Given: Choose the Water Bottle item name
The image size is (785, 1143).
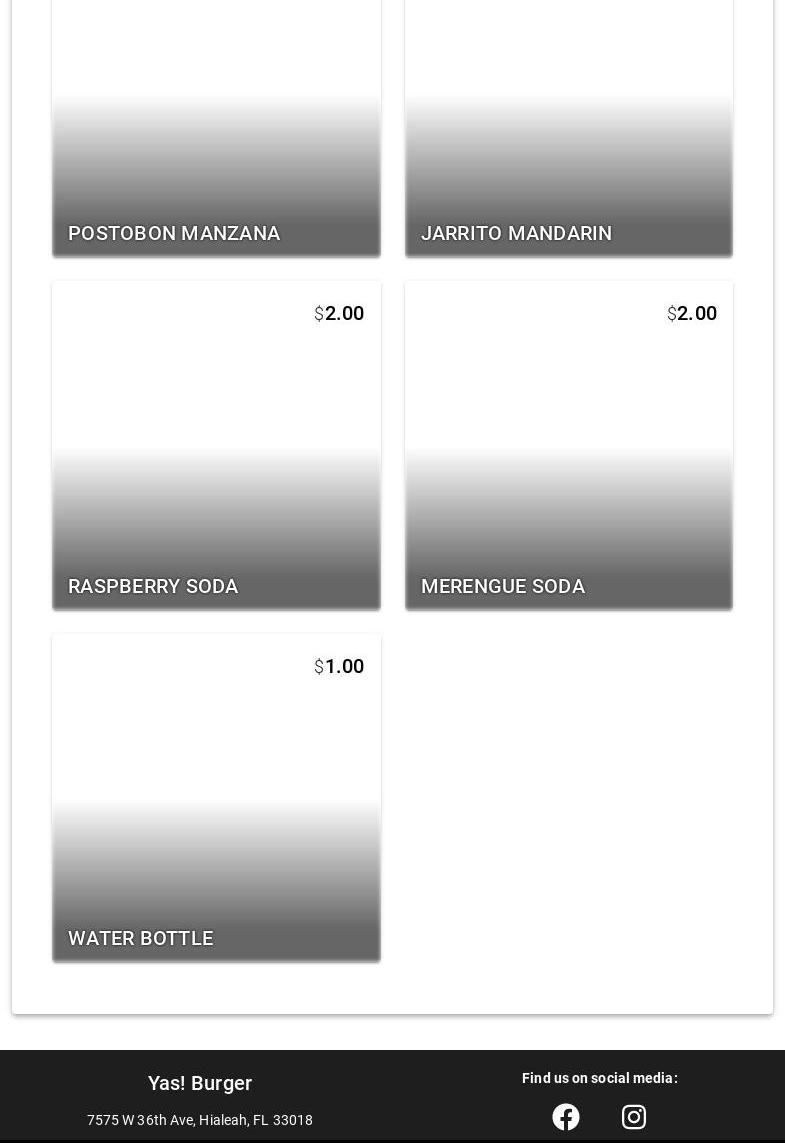Looking at the screenshot, I should coord(141,938).
